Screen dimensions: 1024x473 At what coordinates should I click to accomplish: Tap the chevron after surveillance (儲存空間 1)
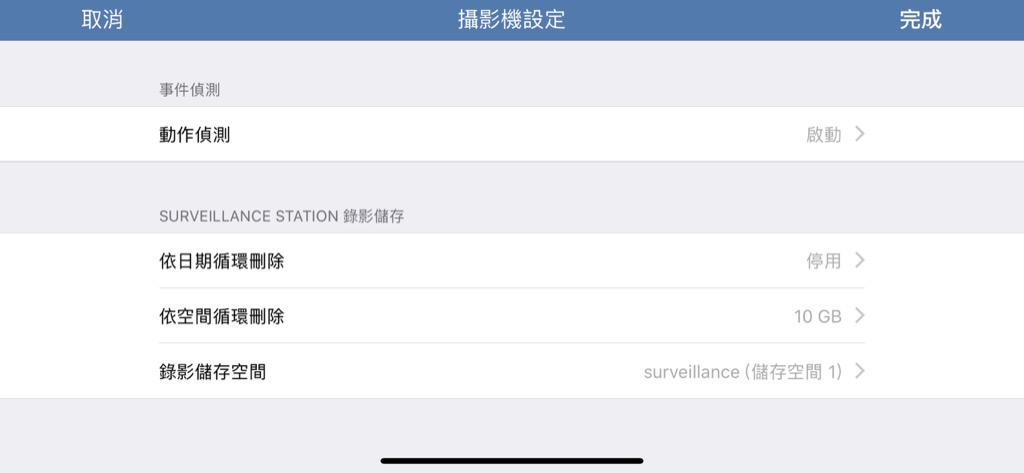[860, 372]
